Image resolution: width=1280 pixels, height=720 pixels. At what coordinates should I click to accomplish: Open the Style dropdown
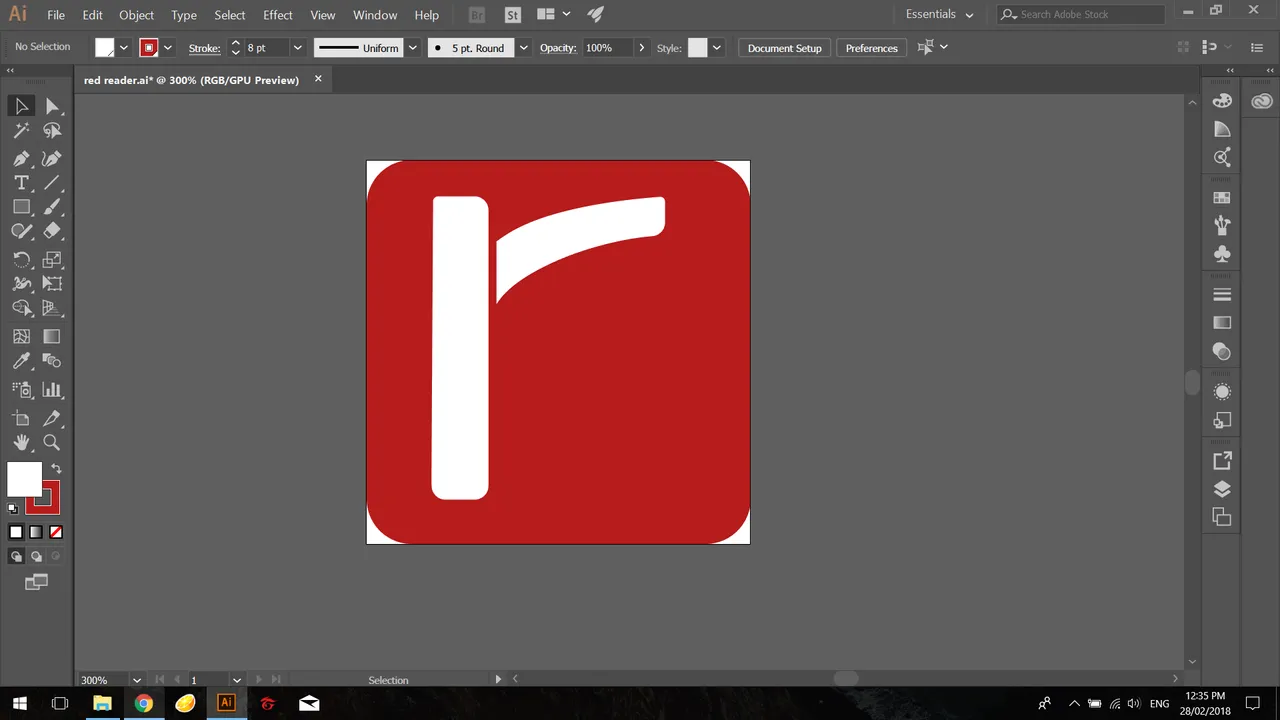[x=716, y=48]
